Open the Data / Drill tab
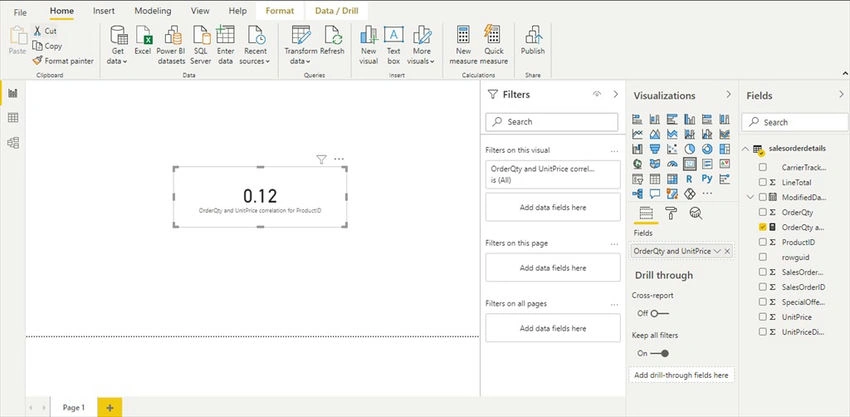This screenshot has height=417, width=850. (337, 11)
